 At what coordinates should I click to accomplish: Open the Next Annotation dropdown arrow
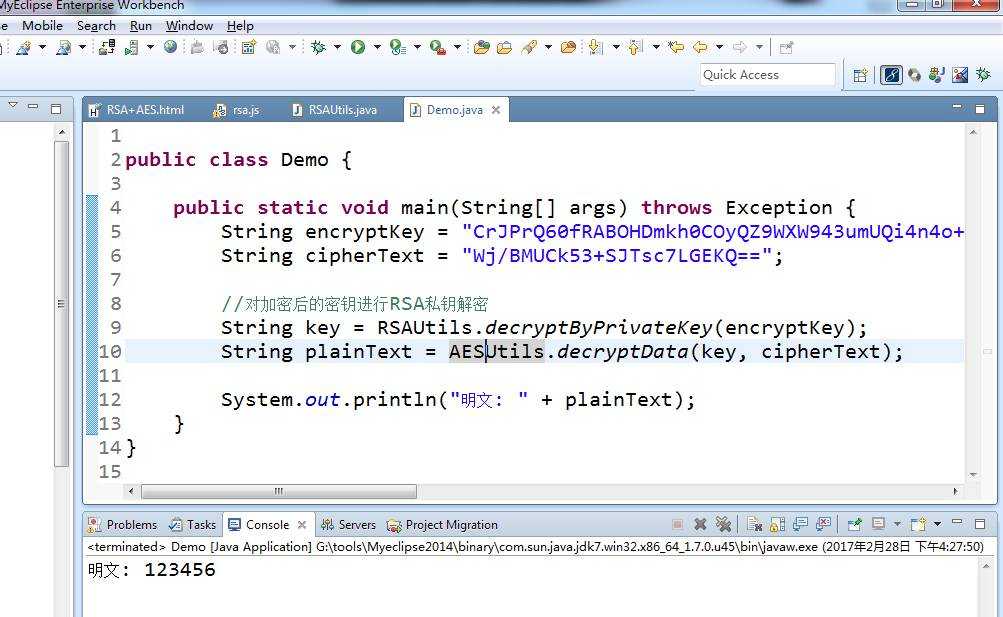(616, 47)
